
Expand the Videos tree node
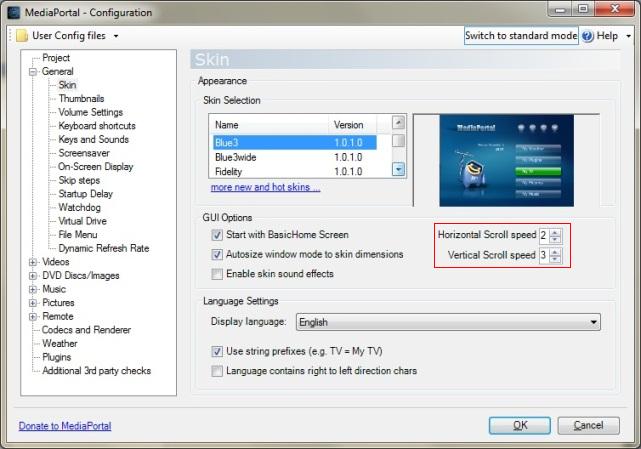coord(33,262)
